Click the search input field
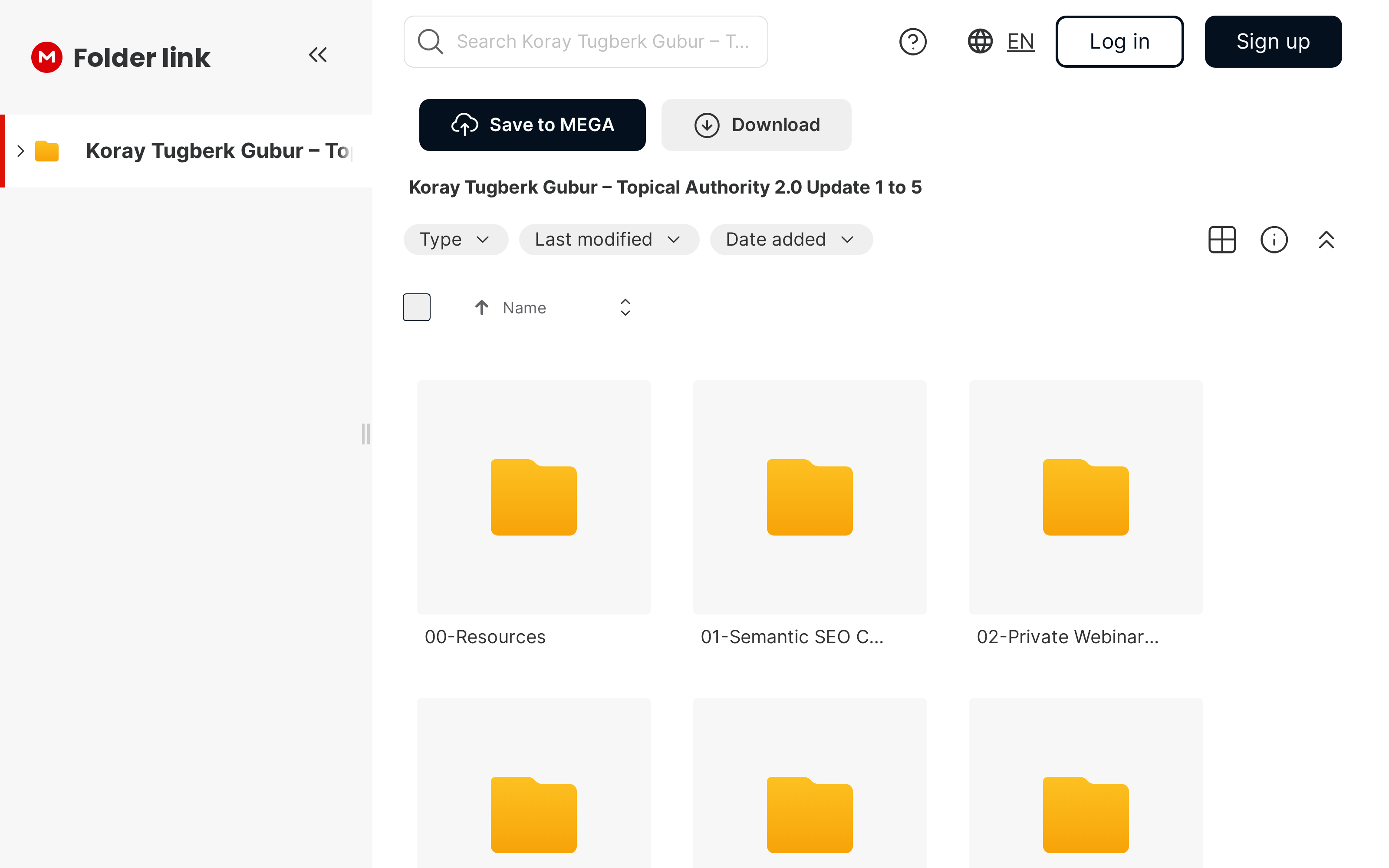The height and width of the screenshot is (868, 1389). click(586, 41)
